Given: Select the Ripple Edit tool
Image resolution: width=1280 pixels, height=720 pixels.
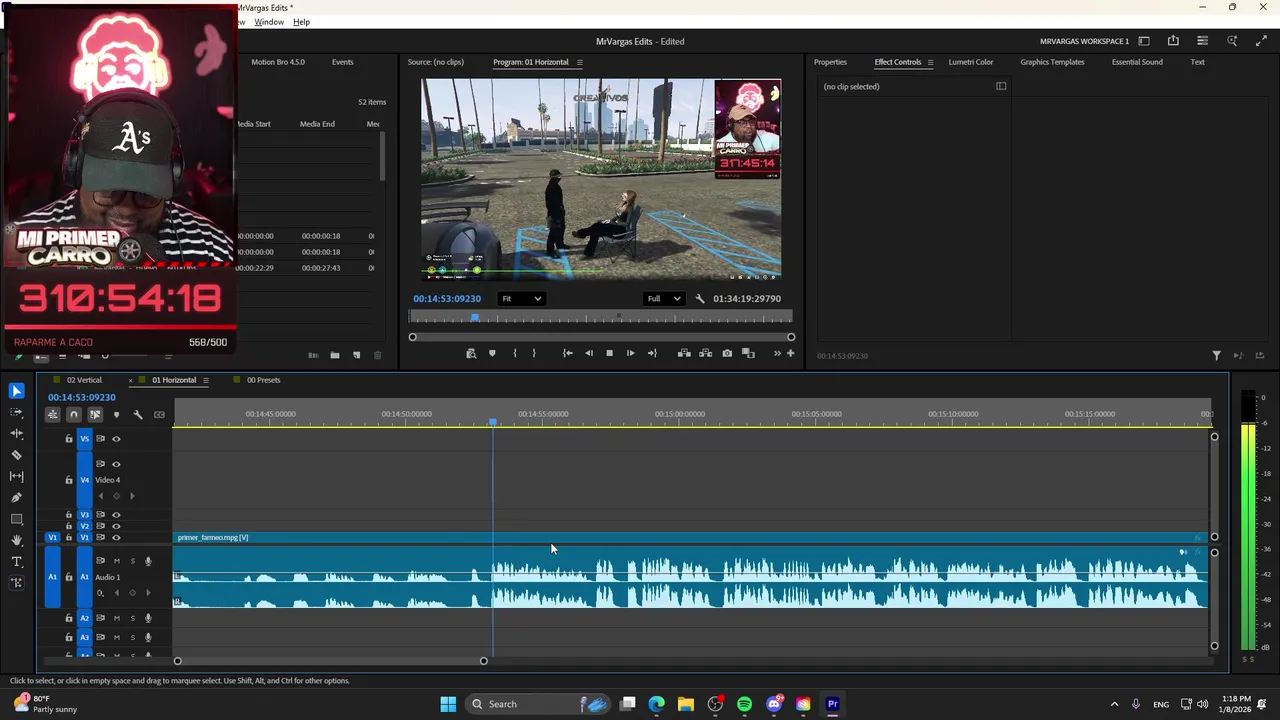Looking at the screenshot, I should (16, 434).
